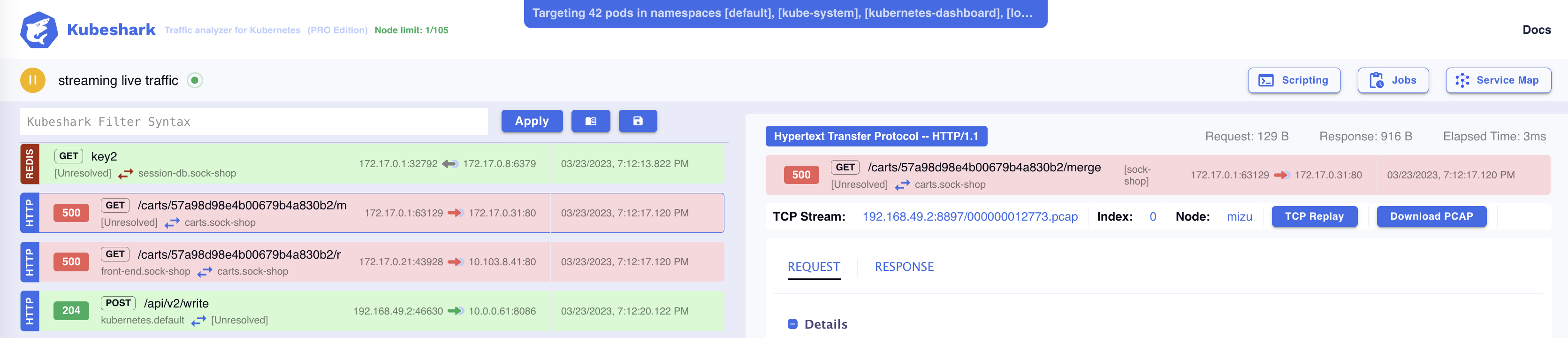Open the Scripting console
Screen dimensions: 1568x338
pos(1294,80)
